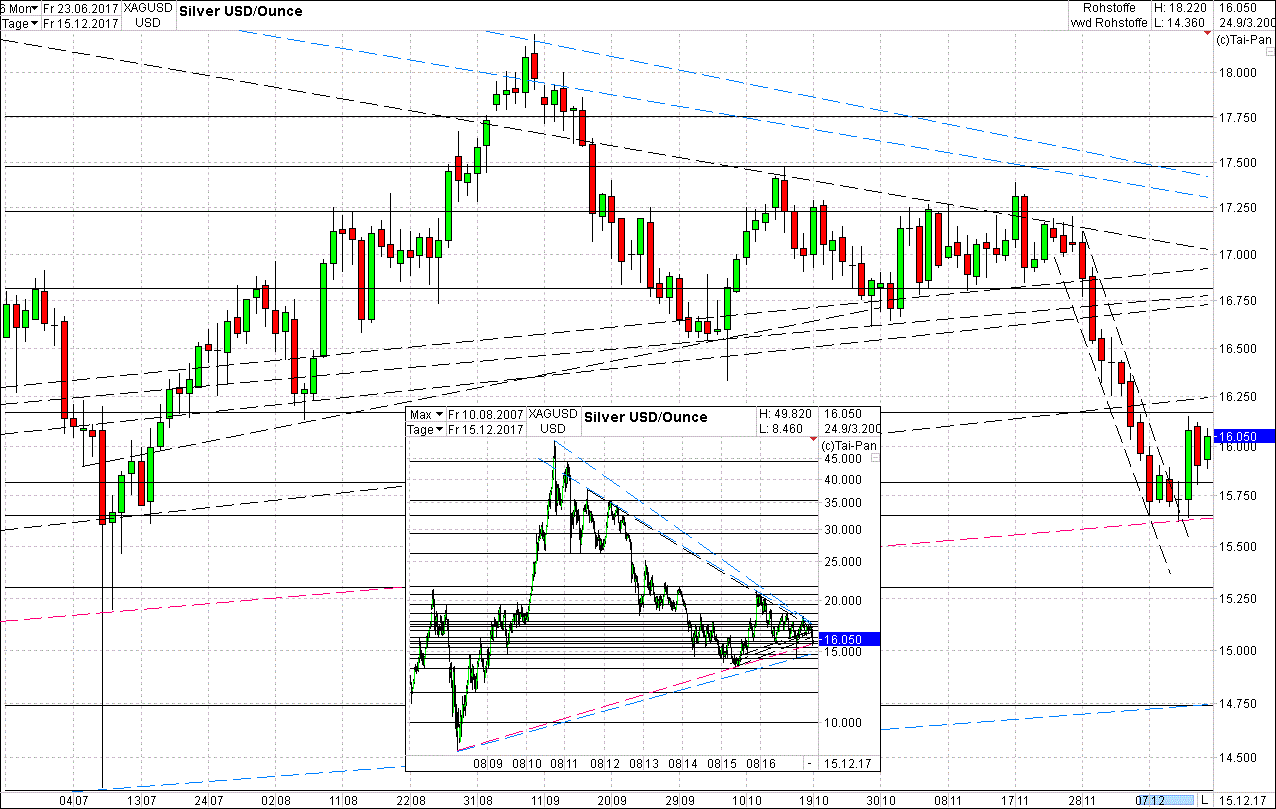The image size is (1276, 809).
Task: Click the 17.500 price axis label
Action: pyautogui.click(x=1237, y=163)
